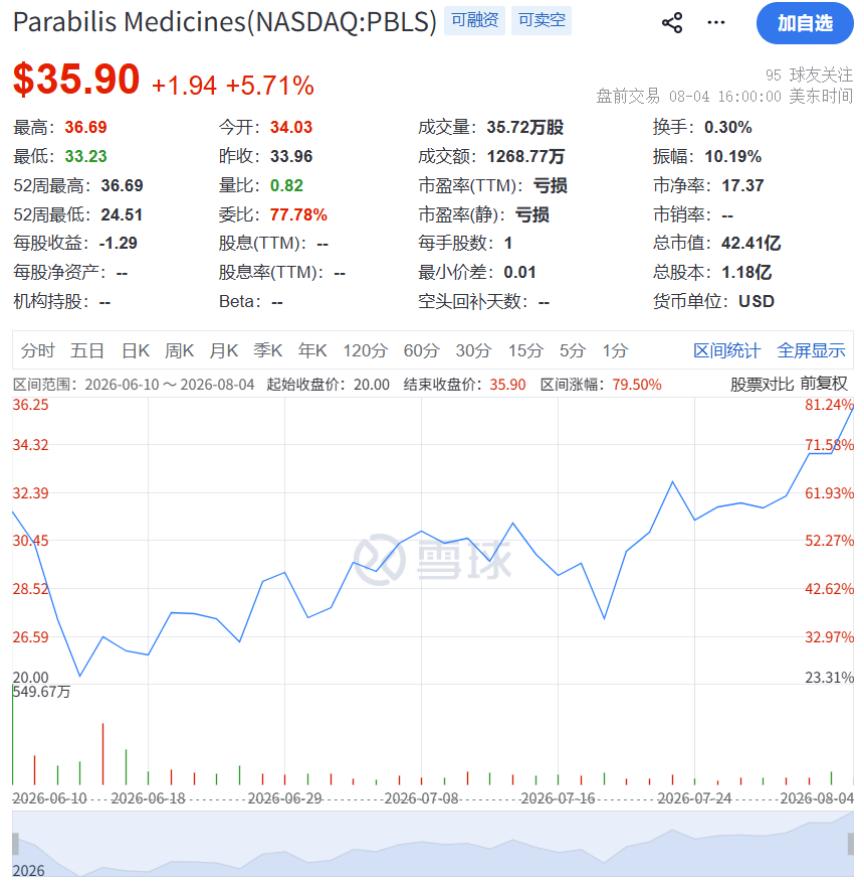
Task: Click the Parabilis Medicines(NASDAQ:PBLS) title
Action: pos(224,22)
